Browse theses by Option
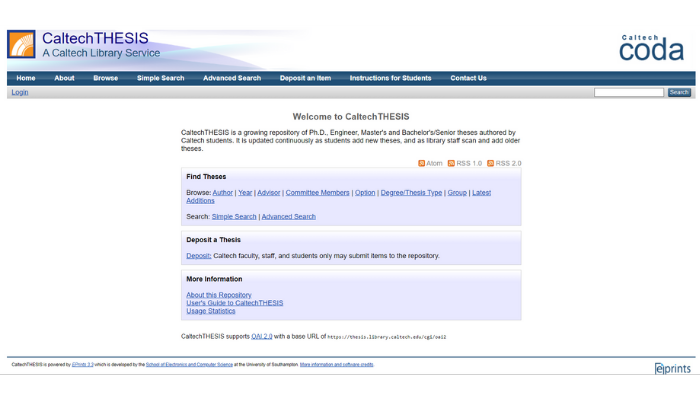This screenshot has width=700, height=400. tap(365, 193)
